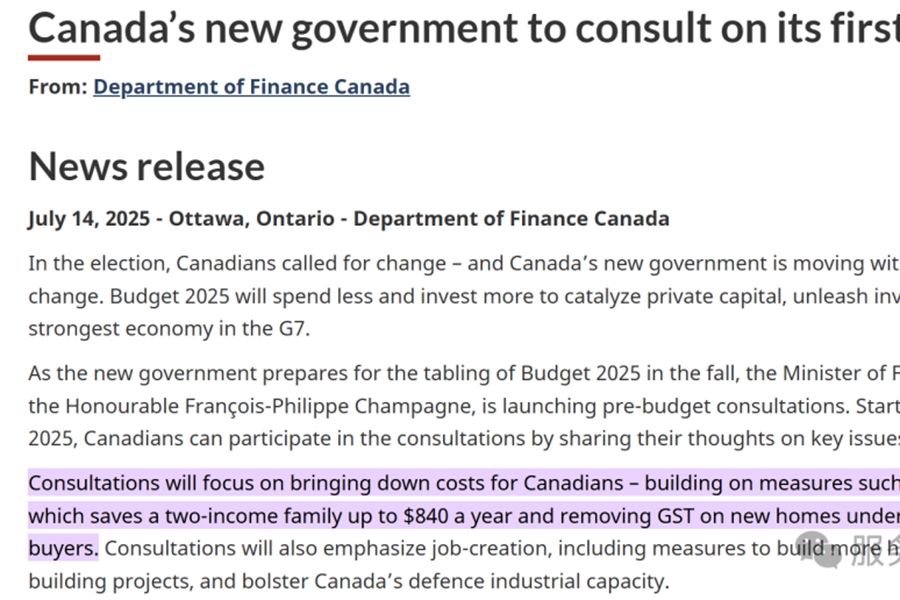Image resolution: width=900 pixels, height=600 pixels.
Task: Click the name François-Philippe Champagne
Action: (331, 406)
